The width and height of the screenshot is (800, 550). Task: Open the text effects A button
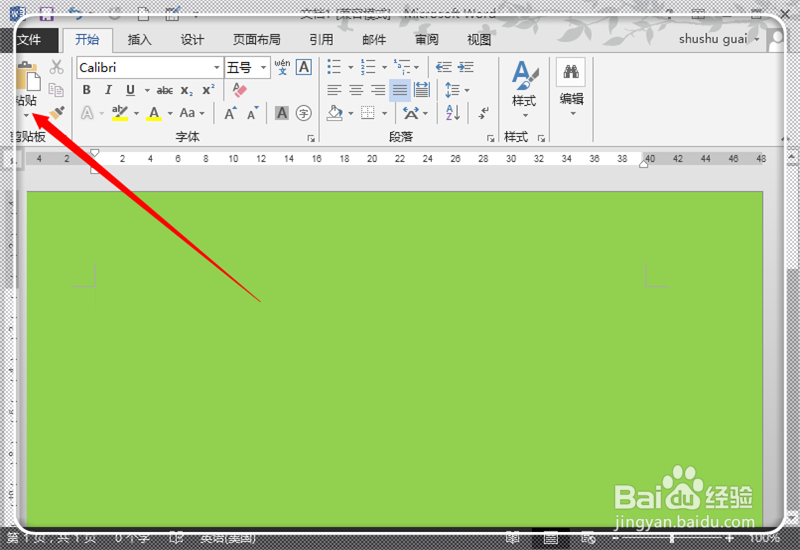click(x=87, y=113)
